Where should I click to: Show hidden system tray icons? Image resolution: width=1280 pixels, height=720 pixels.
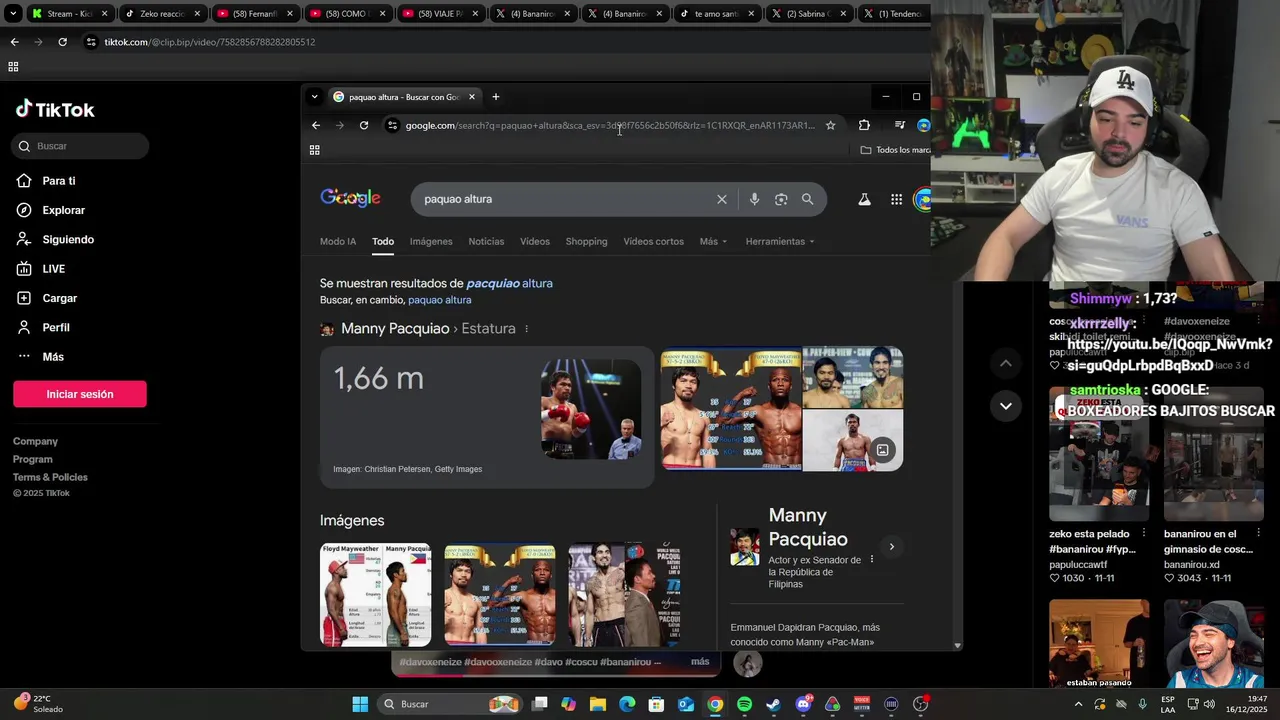click(x=1078, y=704)
